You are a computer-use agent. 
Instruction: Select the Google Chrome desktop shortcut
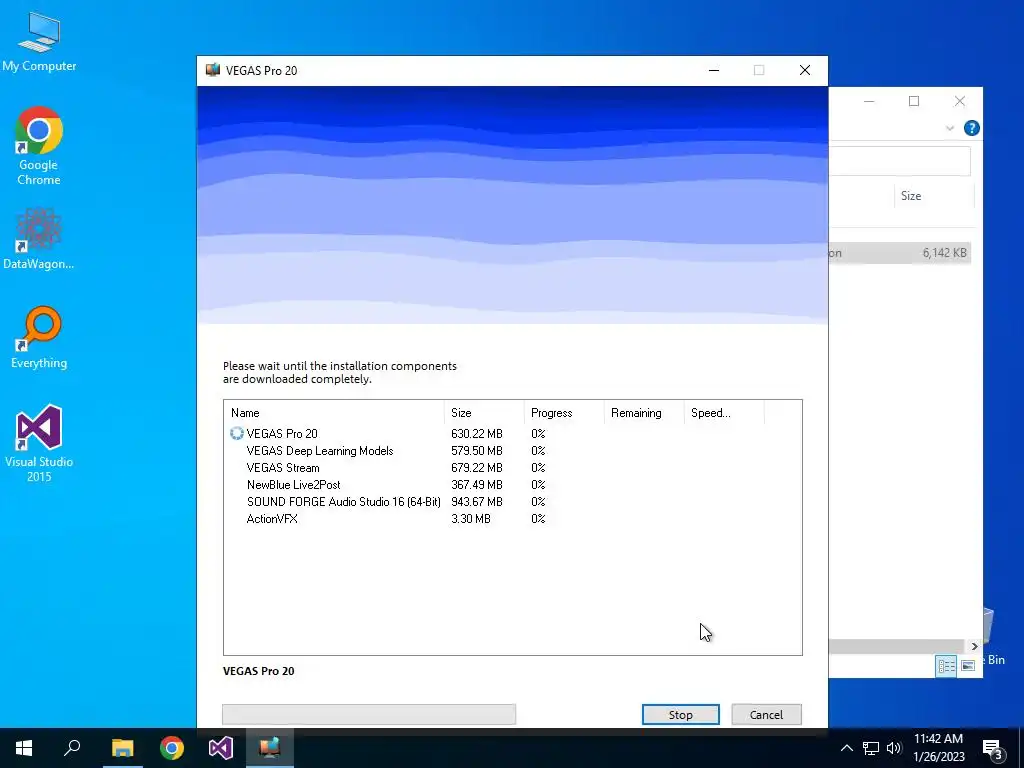tap(39, 146)
